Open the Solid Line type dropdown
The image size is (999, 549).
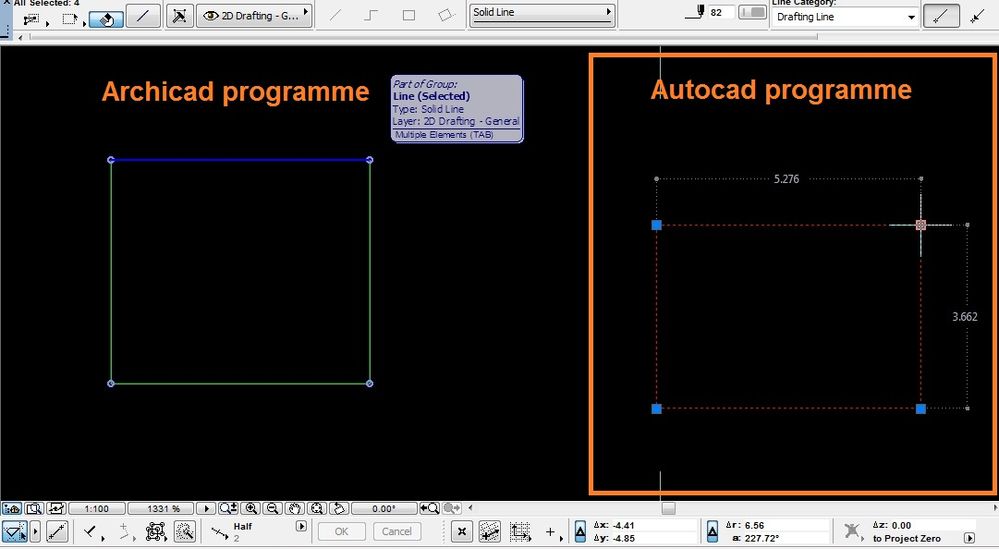click(542, 15)
